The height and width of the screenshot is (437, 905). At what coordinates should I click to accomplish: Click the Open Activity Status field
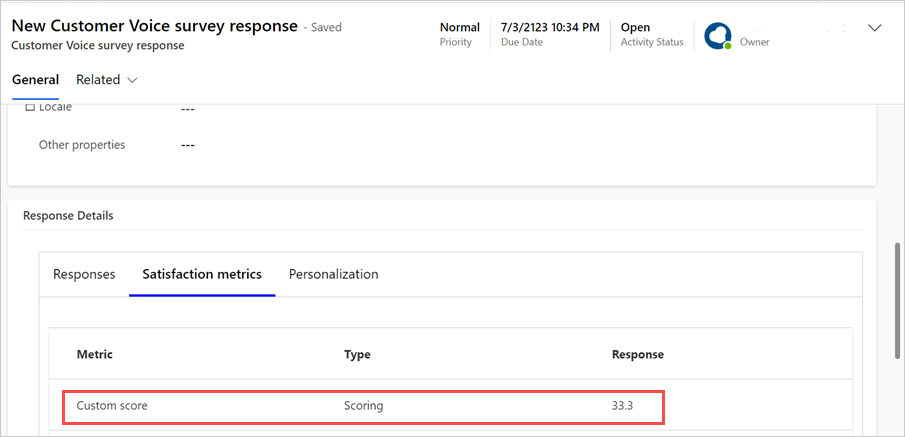coord(652,35)
